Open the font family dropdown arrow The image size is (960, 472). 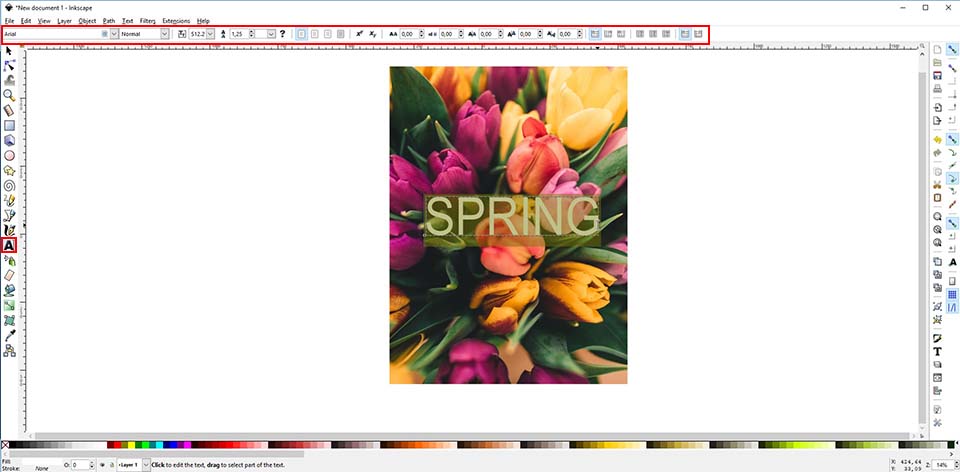pyautogui.click(x=114, y=34)
